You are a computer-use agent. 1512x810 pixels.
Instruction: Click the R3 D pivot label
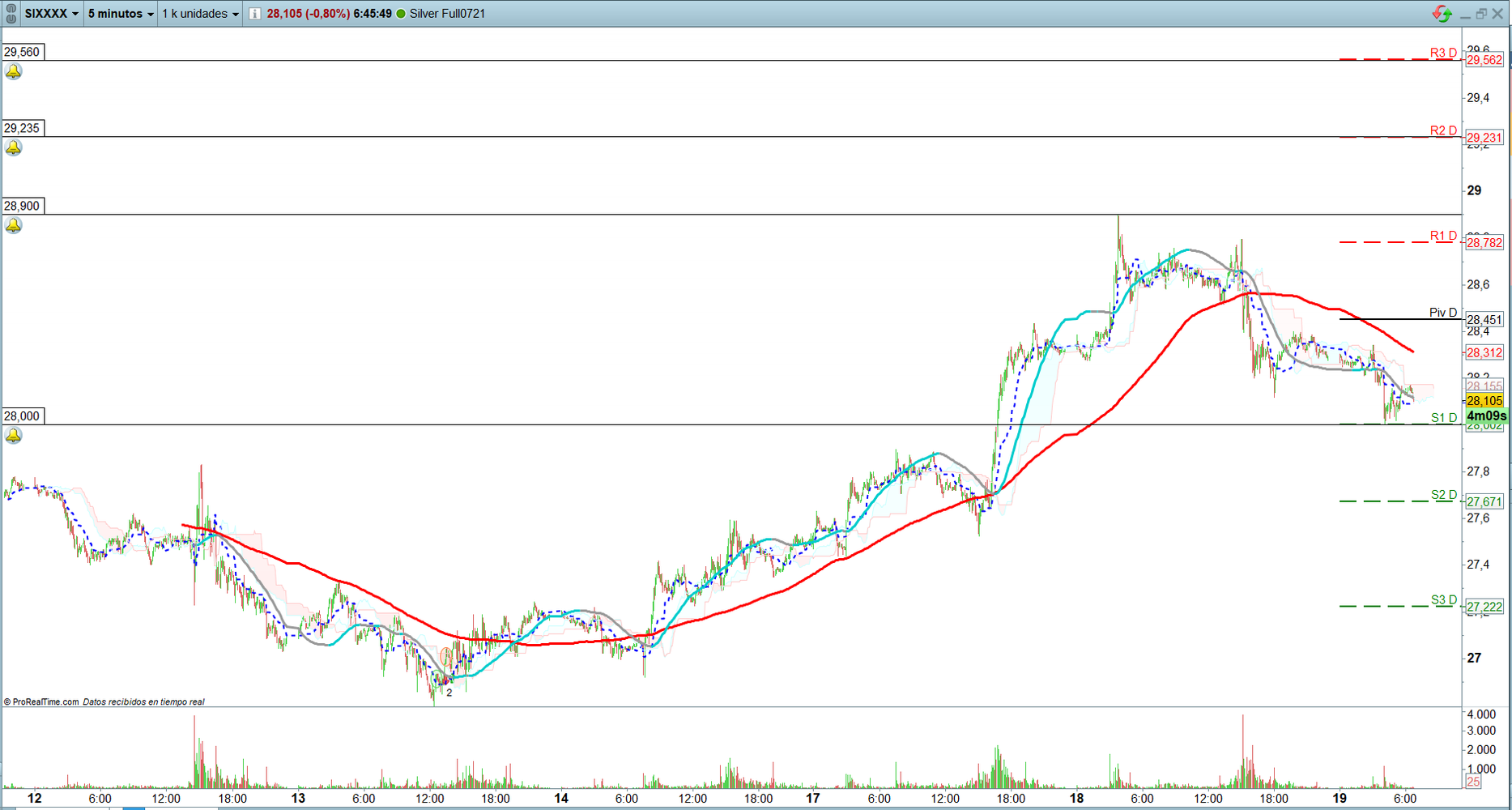tap(1443, 53)
